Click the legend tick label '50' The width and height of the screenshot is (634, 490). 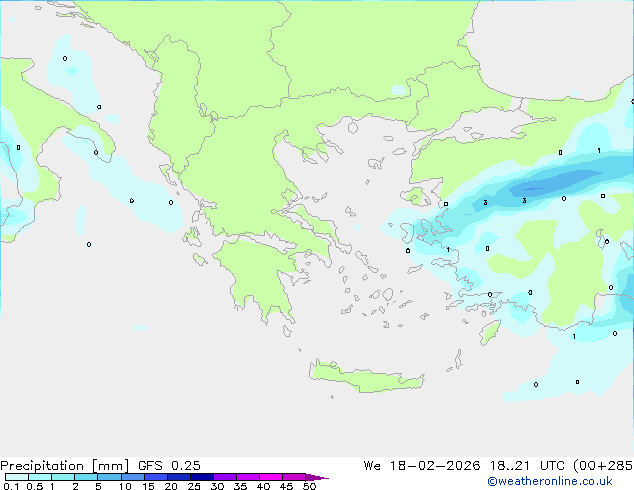(309, 486)
